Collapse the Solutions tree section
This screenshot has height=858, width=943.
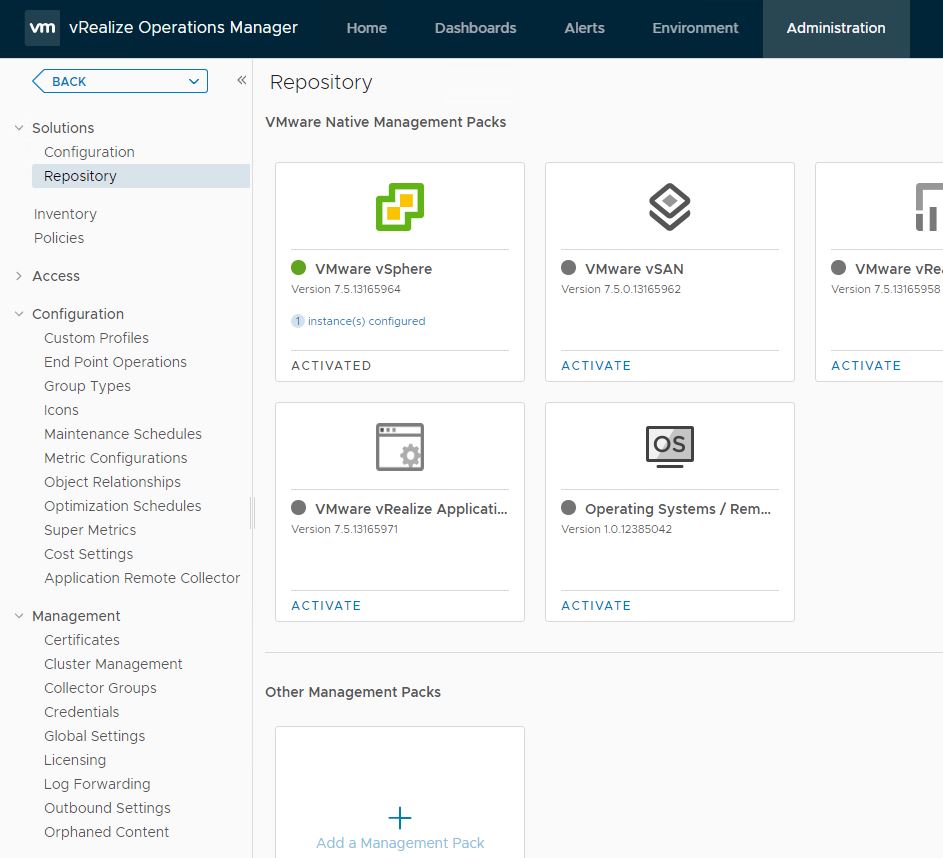pos(18,128)
